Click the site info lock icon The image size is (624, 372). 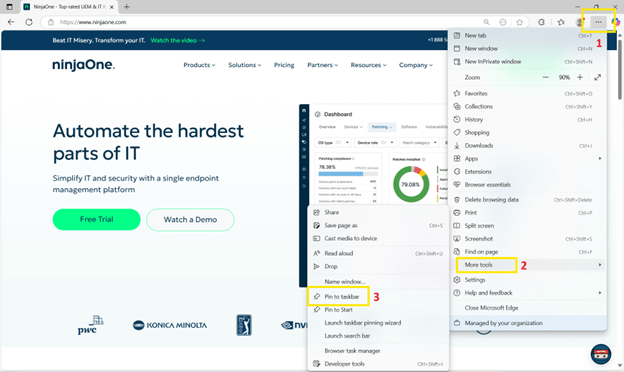[51, 22]
